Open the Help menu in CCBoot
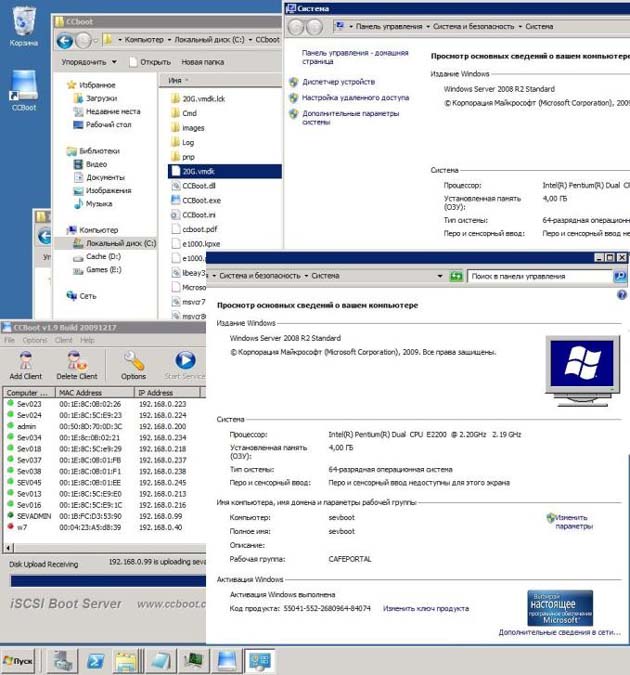The height and width of the screenshot is (675, 630). coord(87,340)
